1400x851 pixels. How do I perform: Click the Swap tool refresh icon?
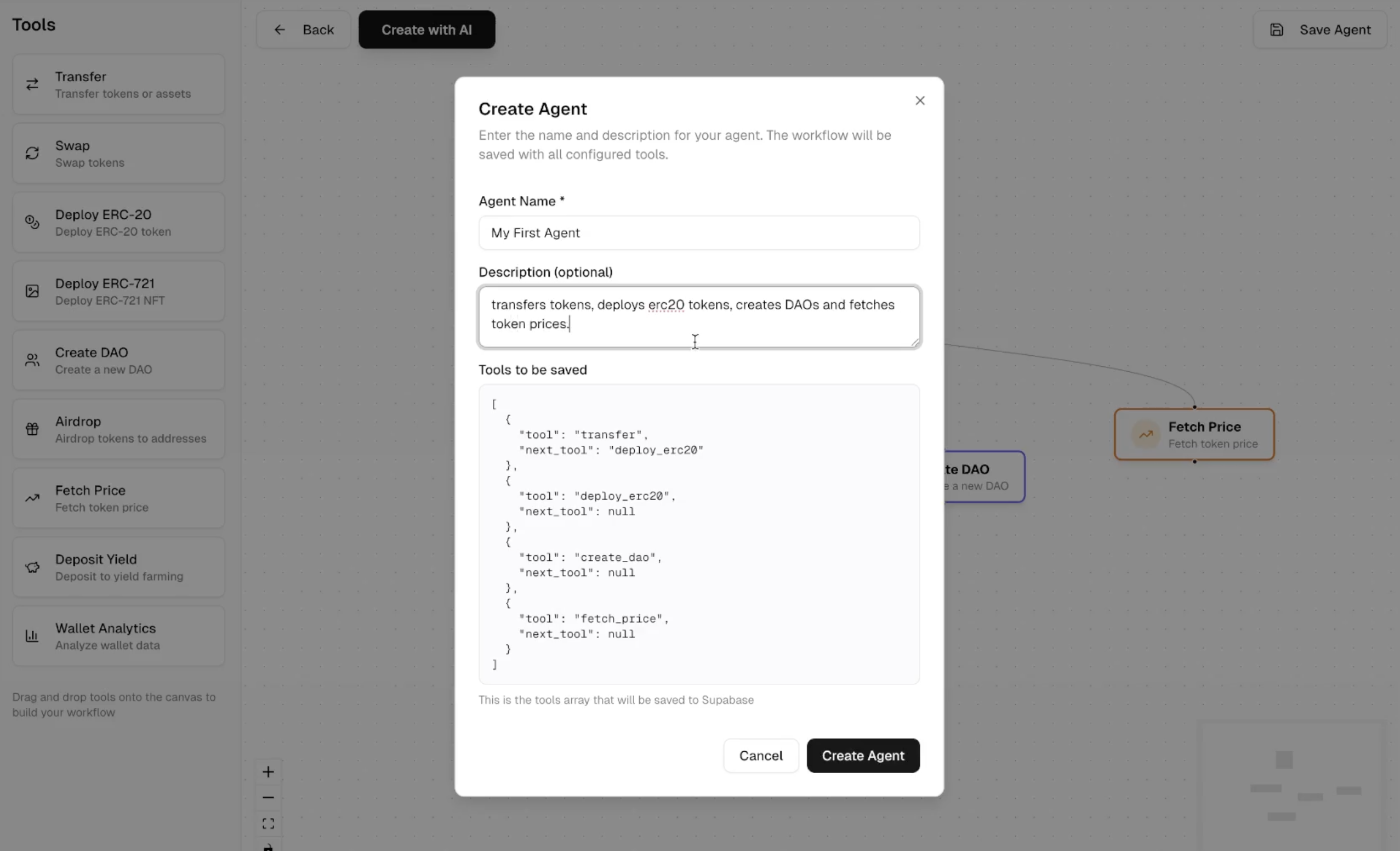[x=32, y=154]
